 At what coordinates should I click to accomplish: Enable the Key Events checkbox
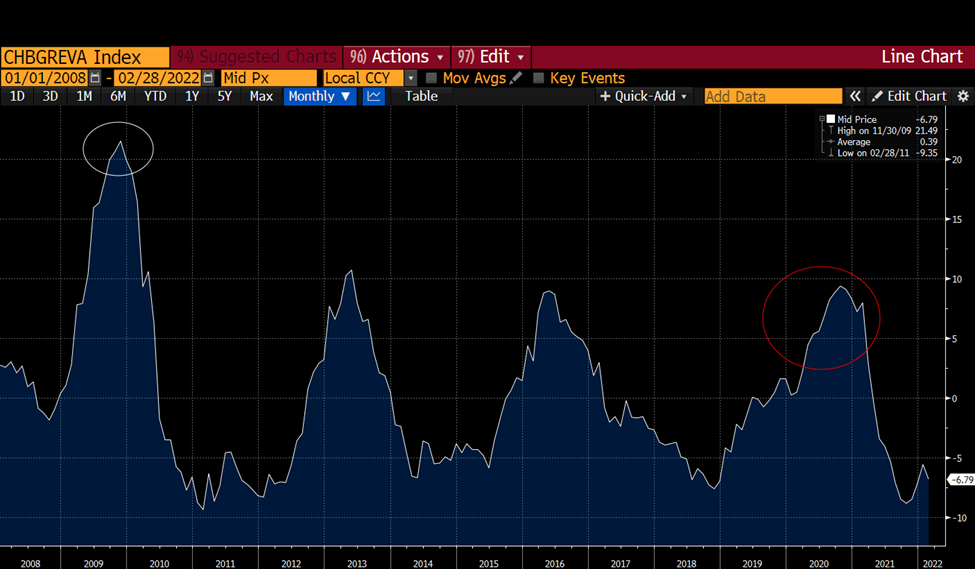(538, 78)
